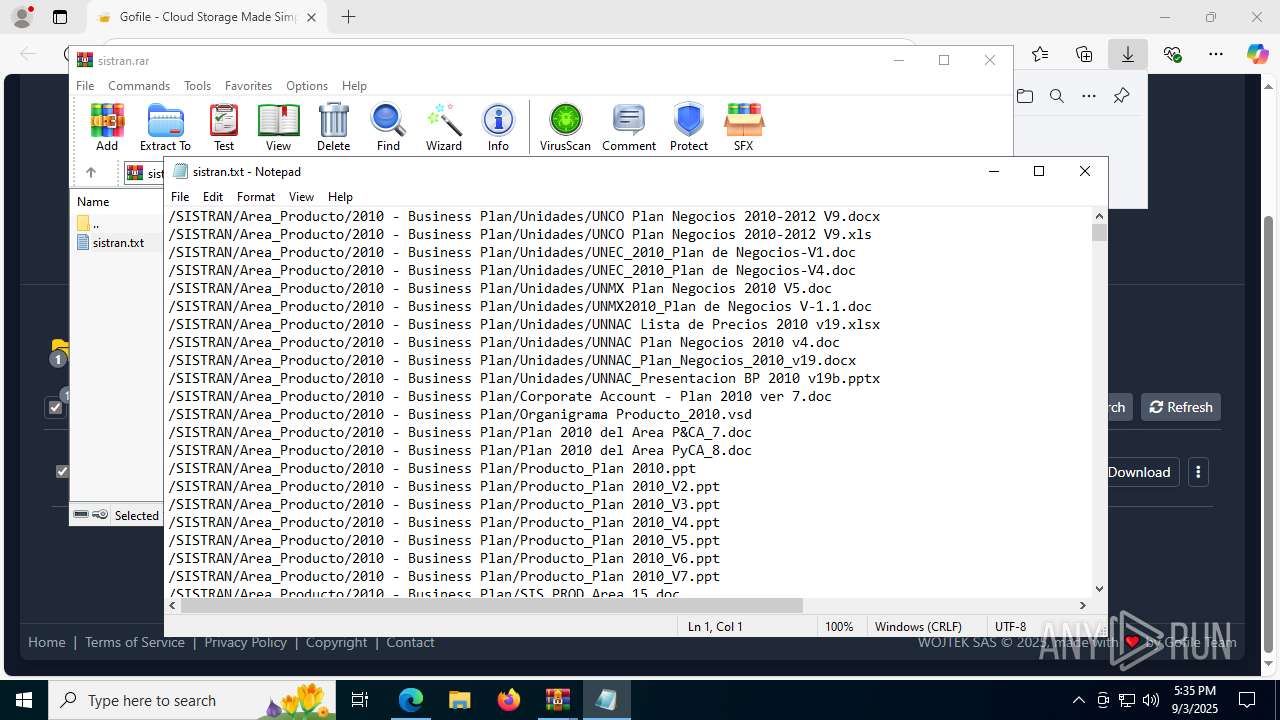Screen dimensions: 1280x720
Task: Open WinRAR Tools menu
Action: pos(197,86)
